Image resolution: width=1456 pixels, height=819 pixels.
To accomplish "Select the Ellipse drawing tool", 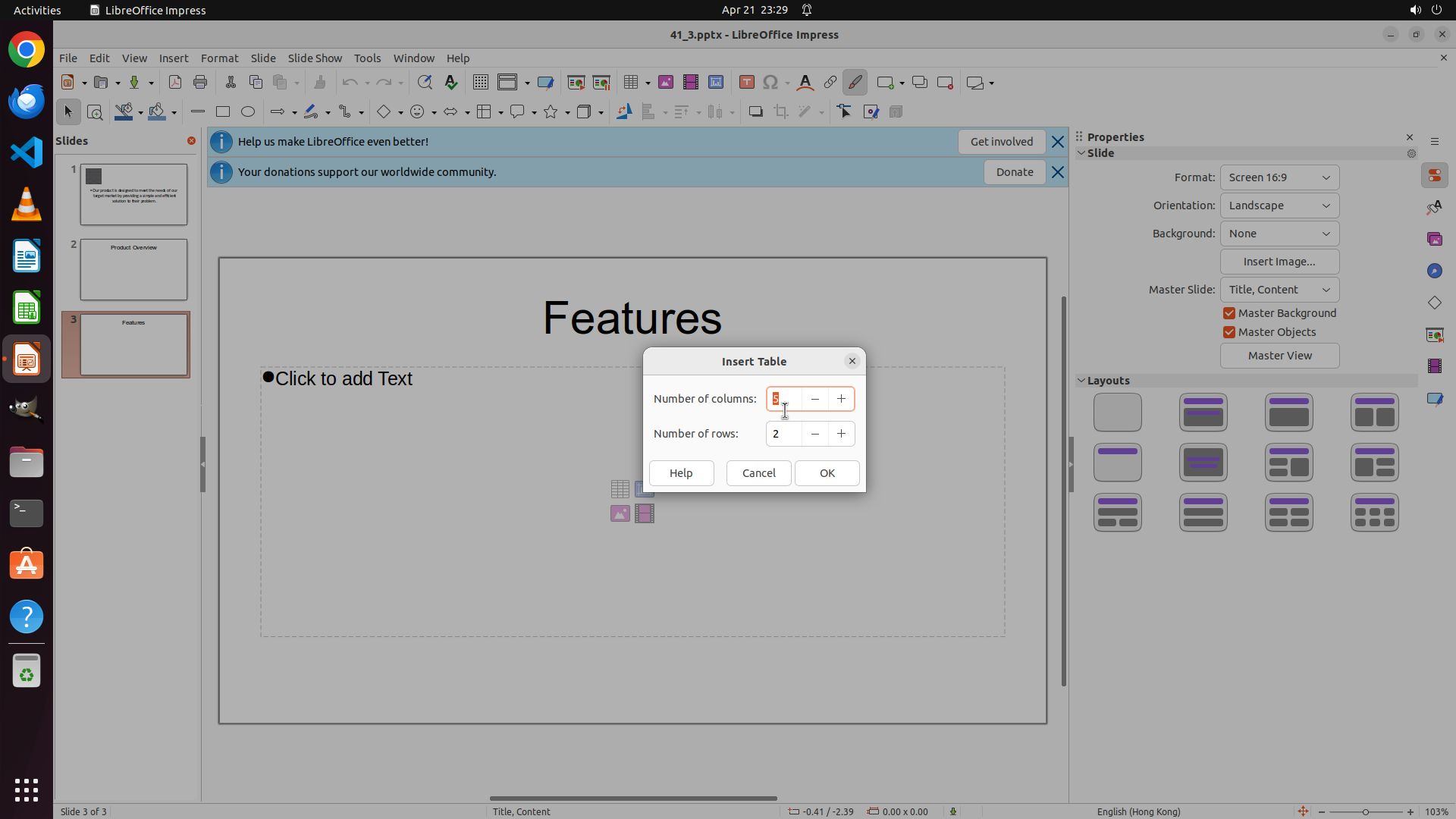I will (248, 112).
